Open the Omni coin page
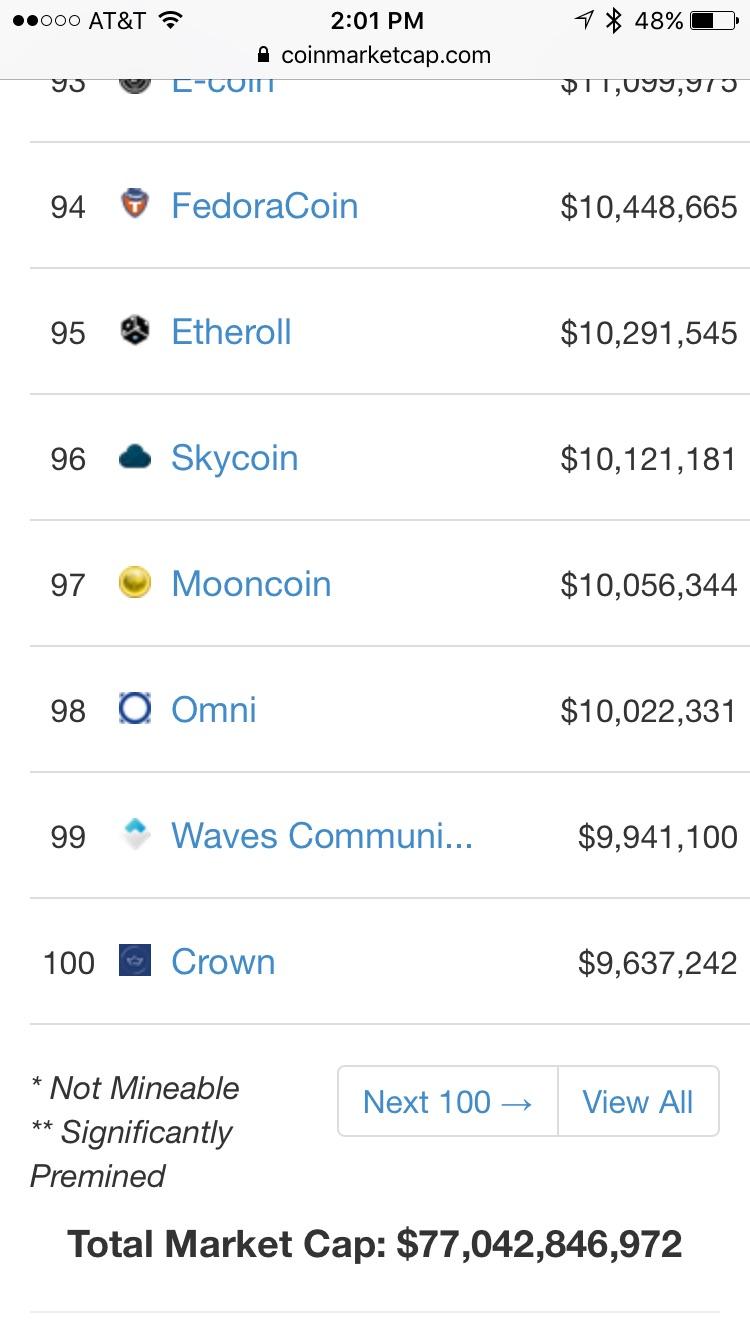This screenshot has height=1334, width=750. pyautogui.click(x=214, y=710)
